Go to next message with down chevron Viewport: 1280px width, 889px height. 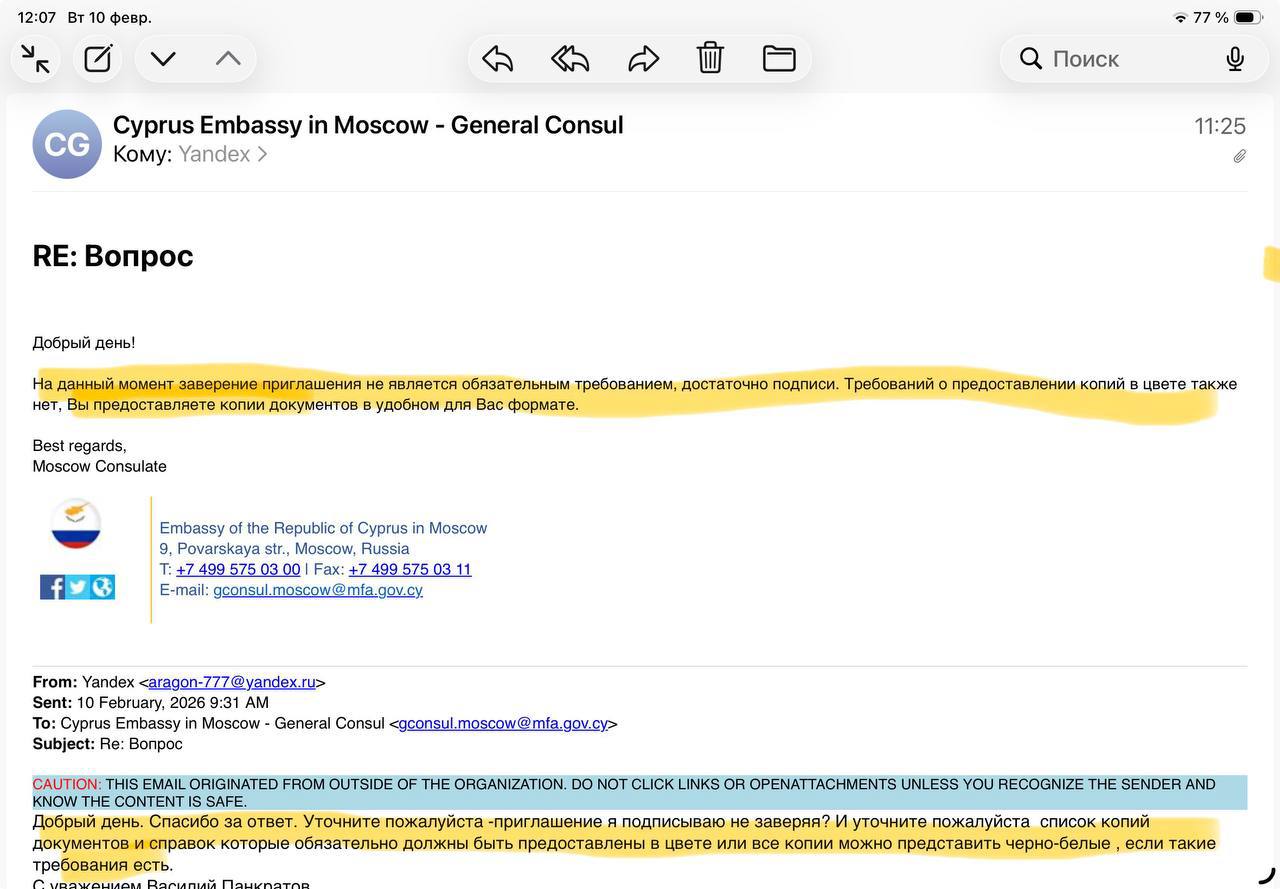pos(163,59)
